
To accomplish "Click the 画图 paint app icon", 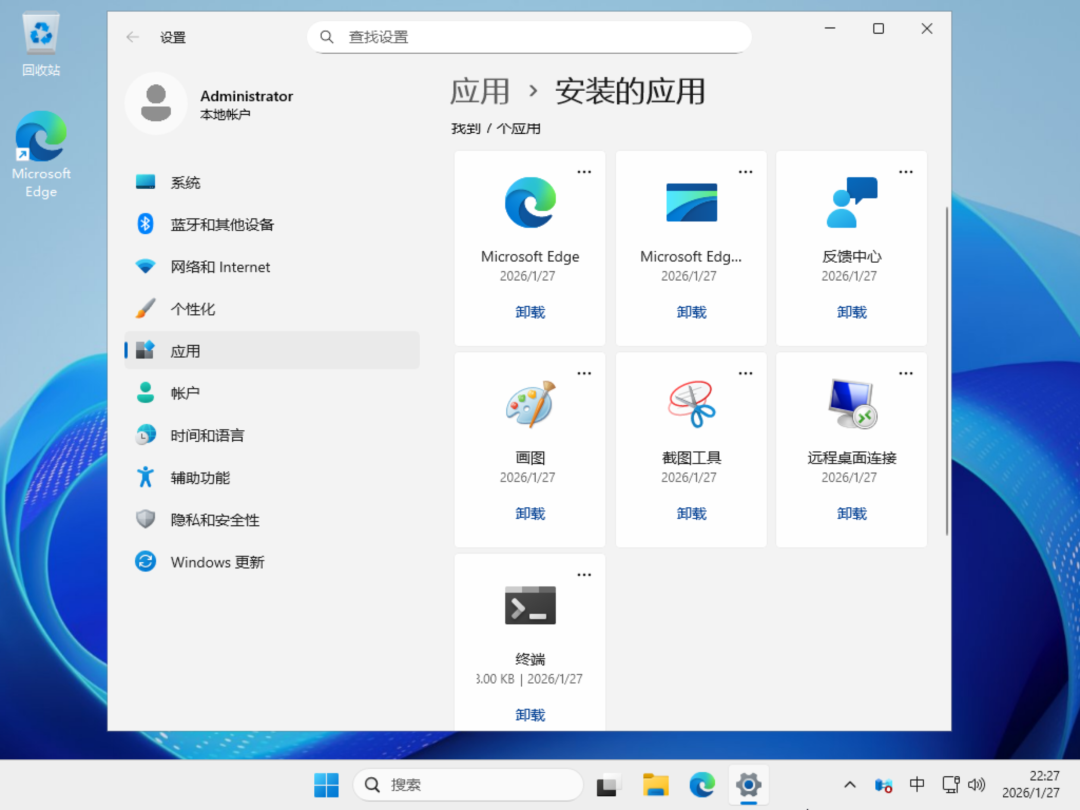I will (x=530, y=404).
